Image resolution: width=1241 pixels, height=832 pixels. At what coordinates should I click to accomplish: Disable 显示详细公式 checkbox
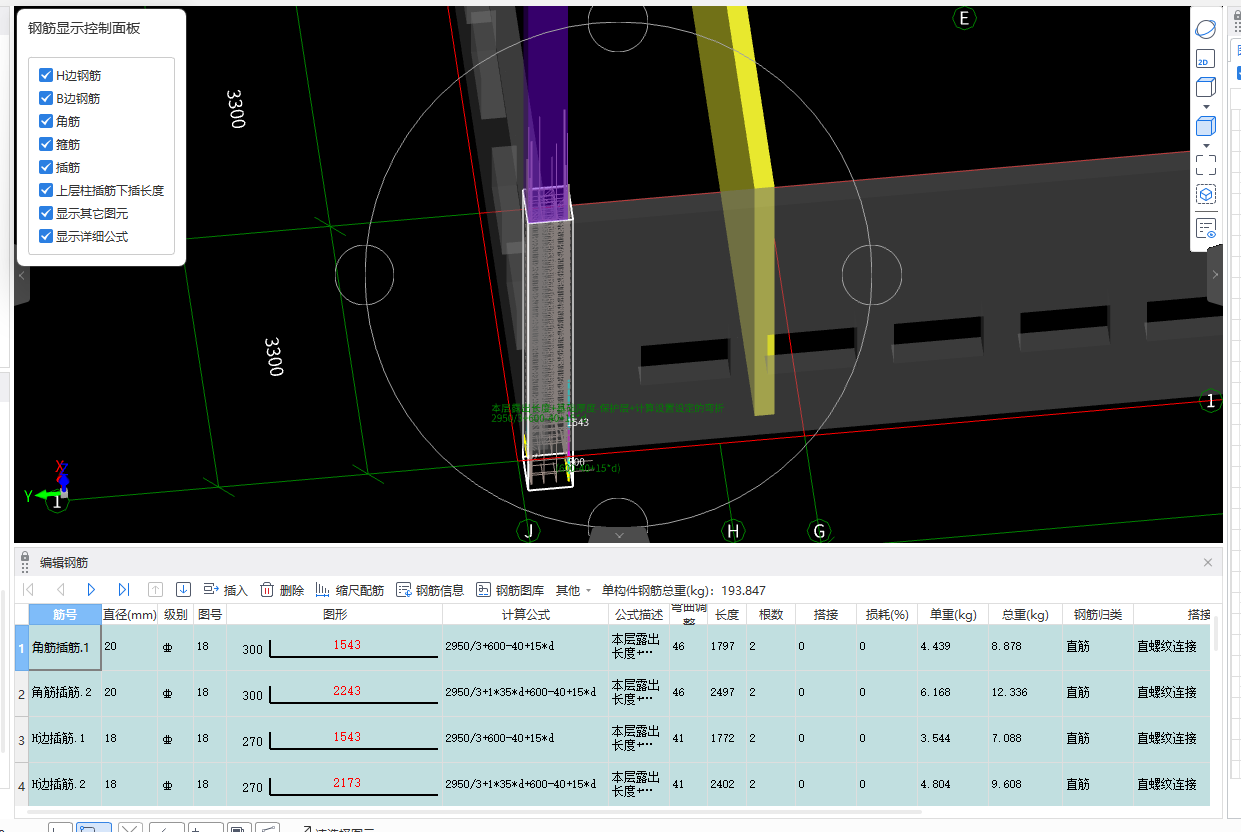click(46, 236)
